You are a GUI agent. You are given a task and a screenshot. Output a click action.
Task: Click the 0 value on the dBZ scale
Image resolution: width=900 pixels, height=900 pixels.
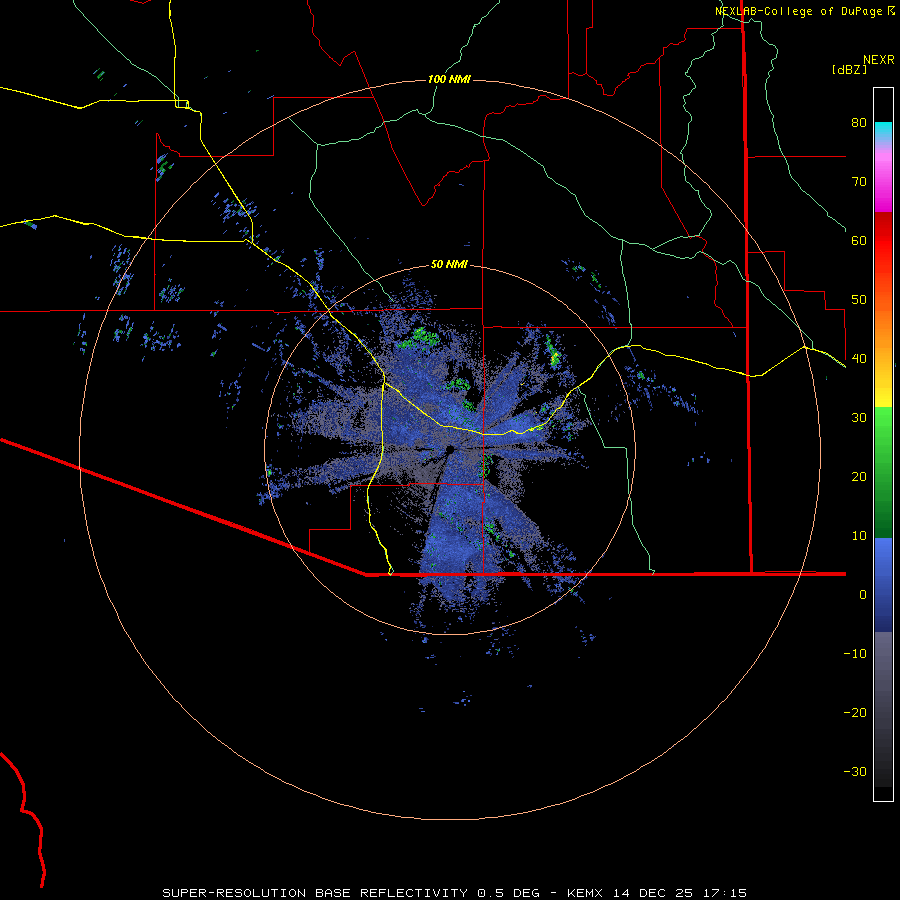tap(863, 595)
